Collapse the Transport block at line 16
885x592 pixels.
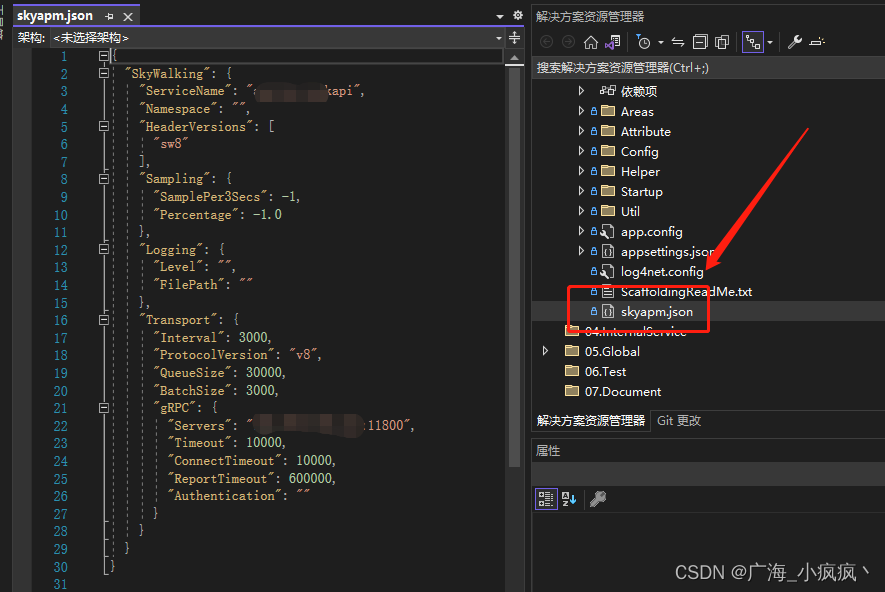104,320
